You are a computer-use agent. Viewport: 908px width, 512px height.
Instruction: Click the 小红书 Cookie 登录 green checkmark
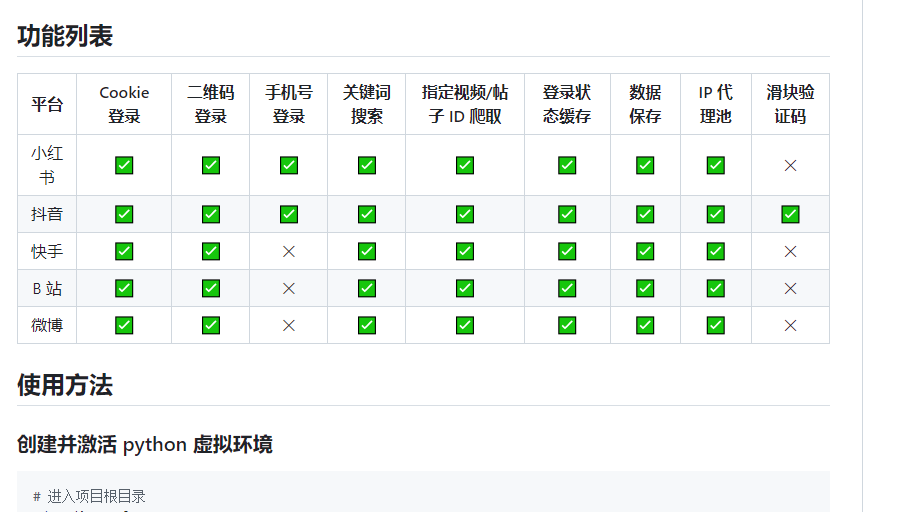click(124, 165)
